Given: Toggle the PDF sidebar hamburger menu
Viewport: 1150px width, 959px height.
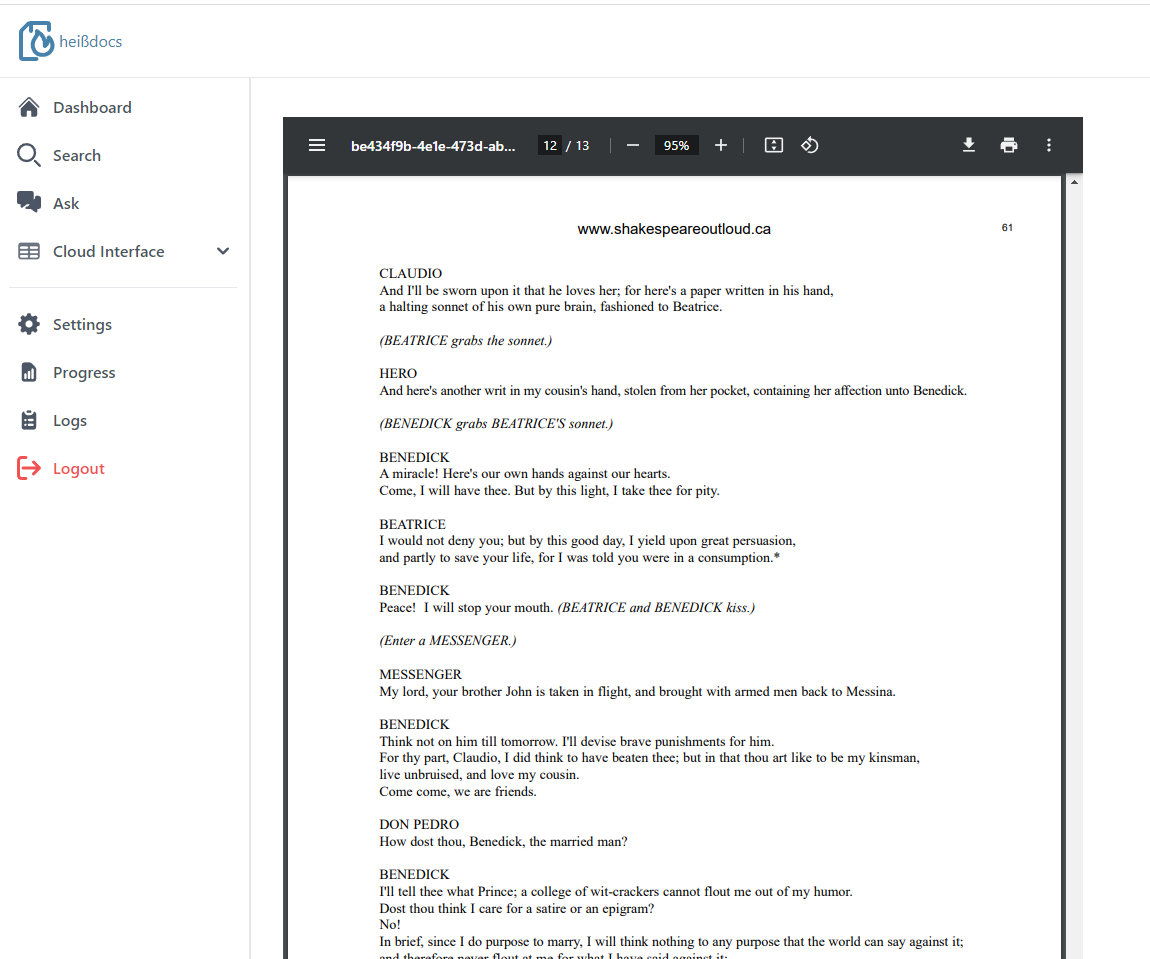Looking at the screenshot, I should pos(317,145).
